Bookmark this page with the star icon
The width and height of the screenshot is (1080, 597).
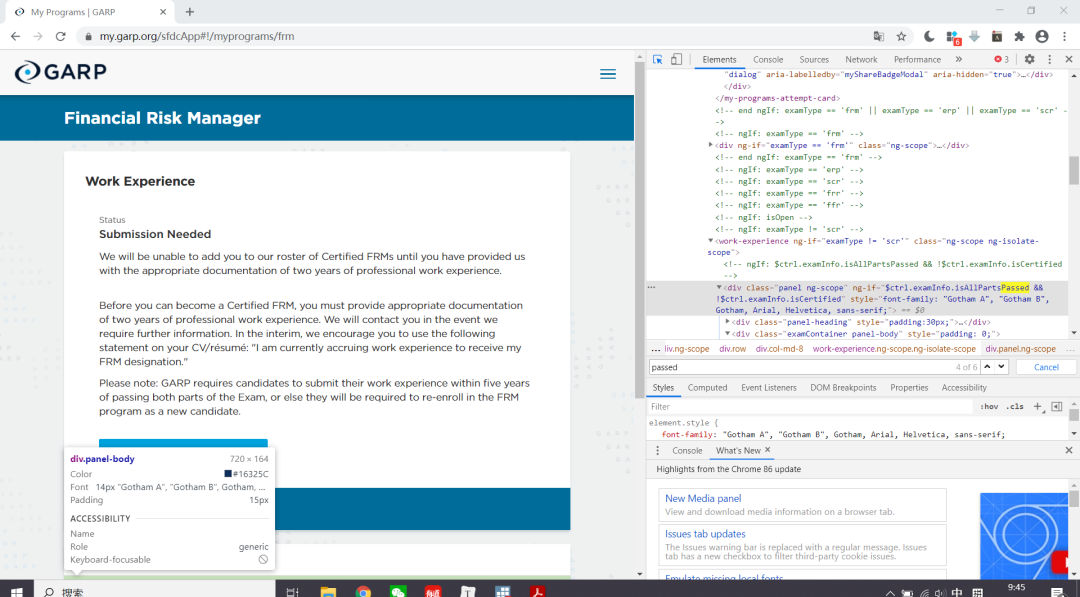pyautogui.click(x=901, y=36)
